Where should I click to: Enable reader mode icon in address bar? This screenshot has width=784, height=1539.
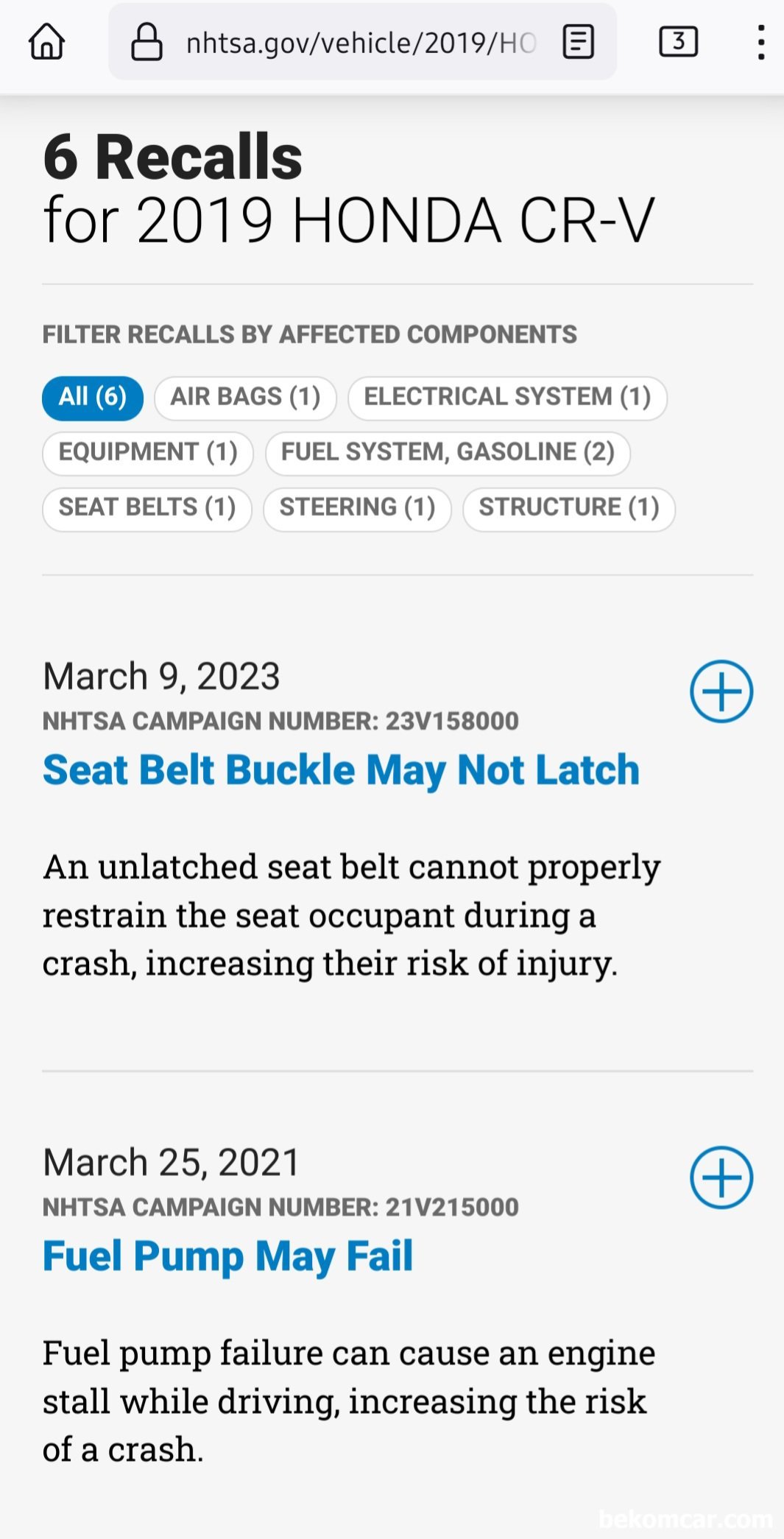pos(578,42)
